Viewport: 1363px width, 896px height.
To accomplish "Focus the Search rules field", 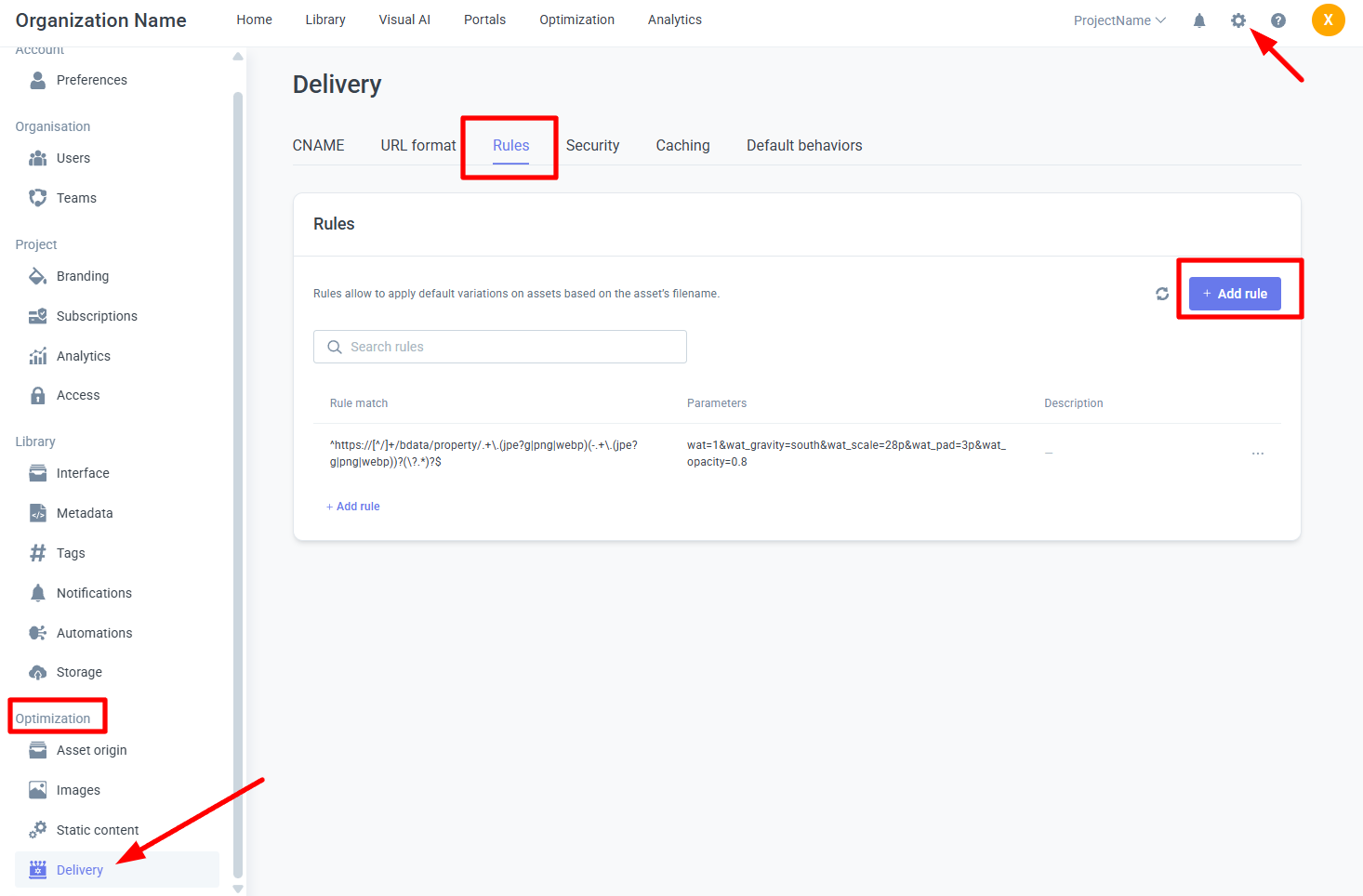I will point(500,347).
